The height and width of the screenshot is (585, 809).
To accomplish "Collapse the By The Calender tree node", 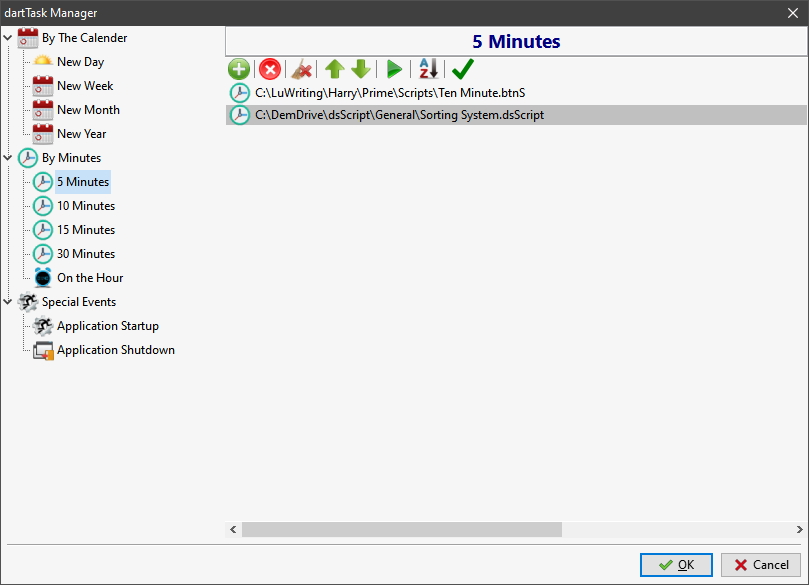I will [x=8, y=38].
